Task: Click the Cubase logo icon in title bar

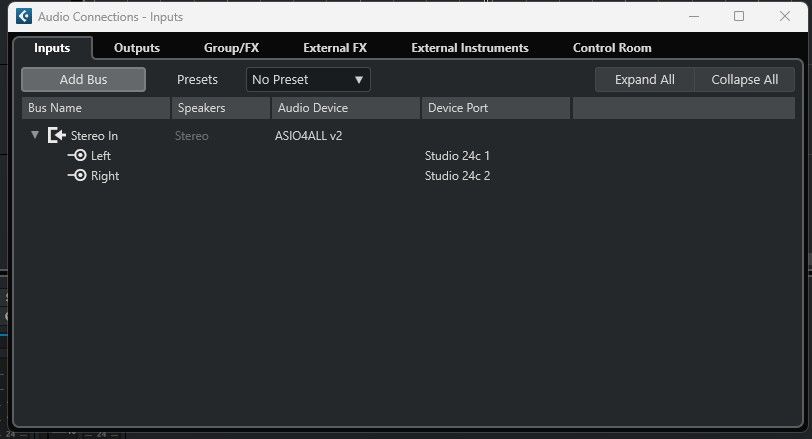Action: point(24,17)
